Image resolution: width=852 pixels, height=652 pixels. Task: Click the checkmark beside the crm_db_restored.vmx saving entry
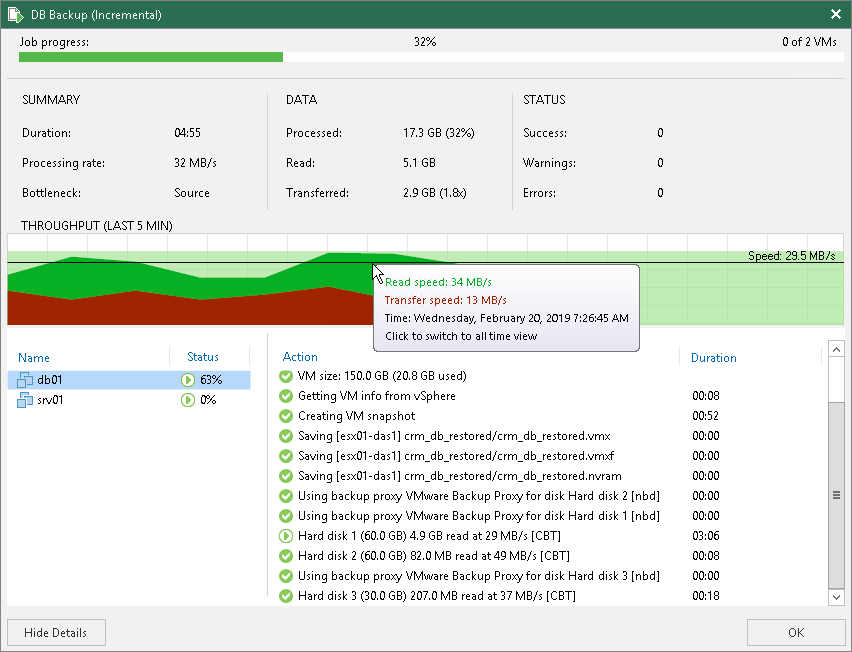tap(286, 436)
